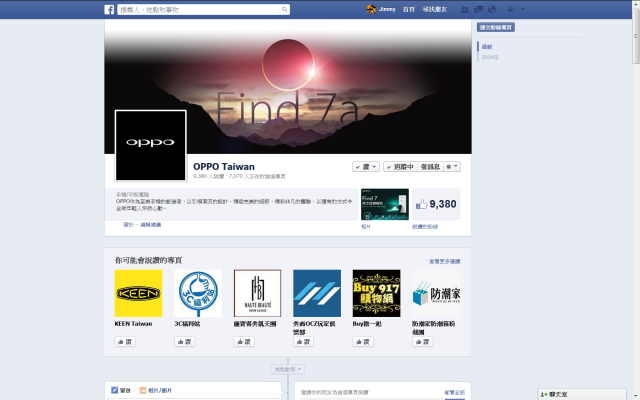Open the 3C福利站 page logo

[x=198, y=293]
